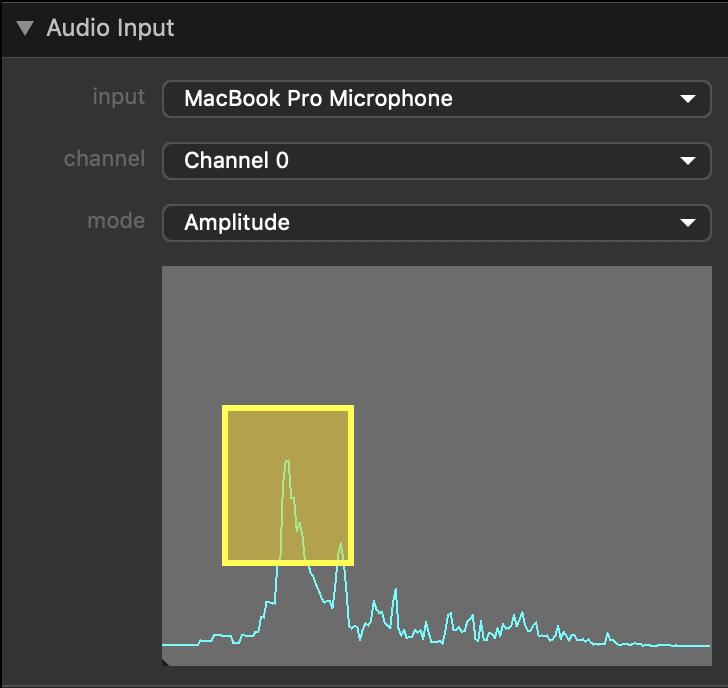Image resolution: width=728 pixels, height=688 pixels.
Task: Open the Channel 0 dropdown
Action: (x=420, y=160)
